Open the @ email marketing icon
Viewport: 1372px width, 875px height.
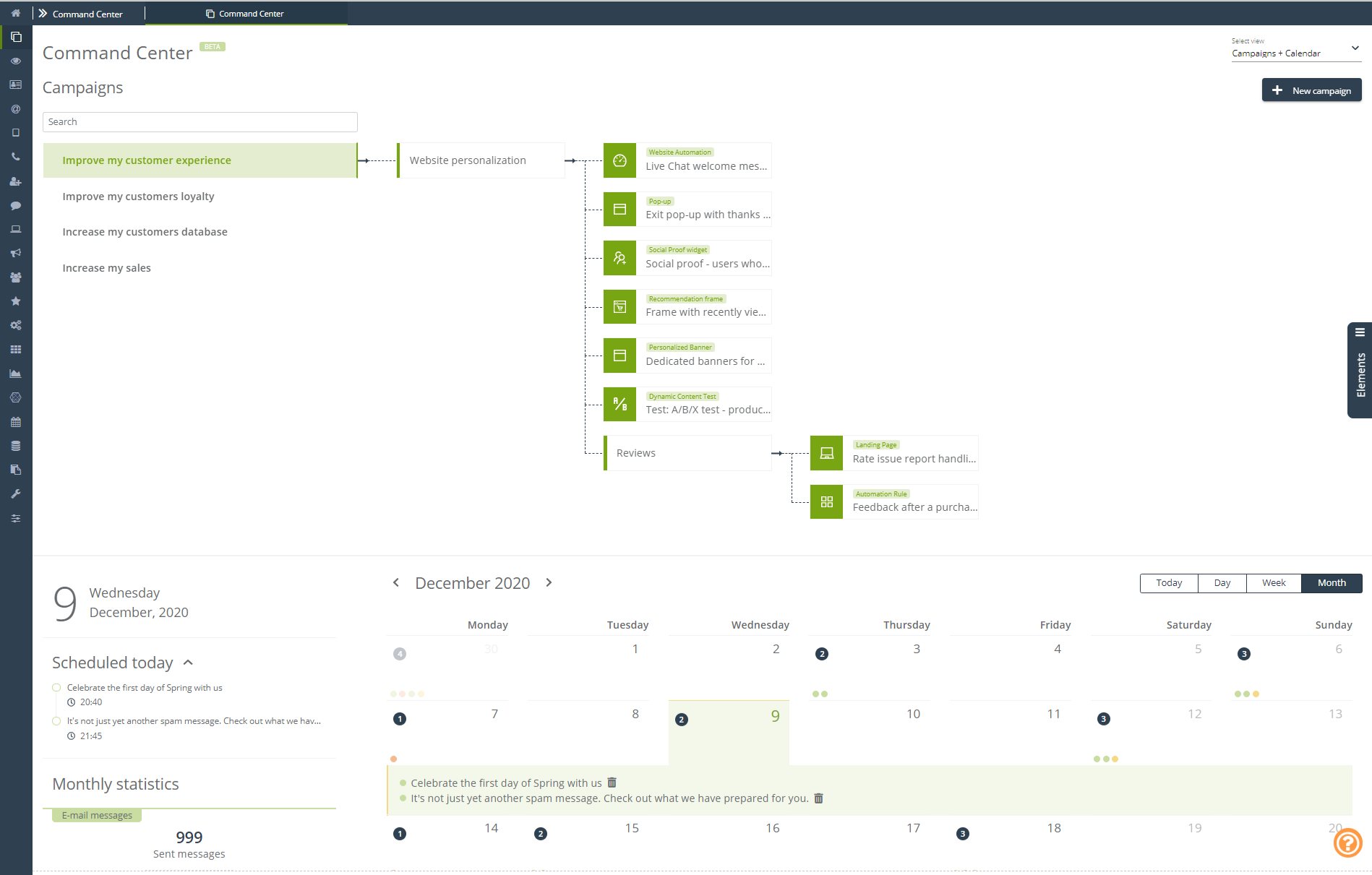[16, 109]
